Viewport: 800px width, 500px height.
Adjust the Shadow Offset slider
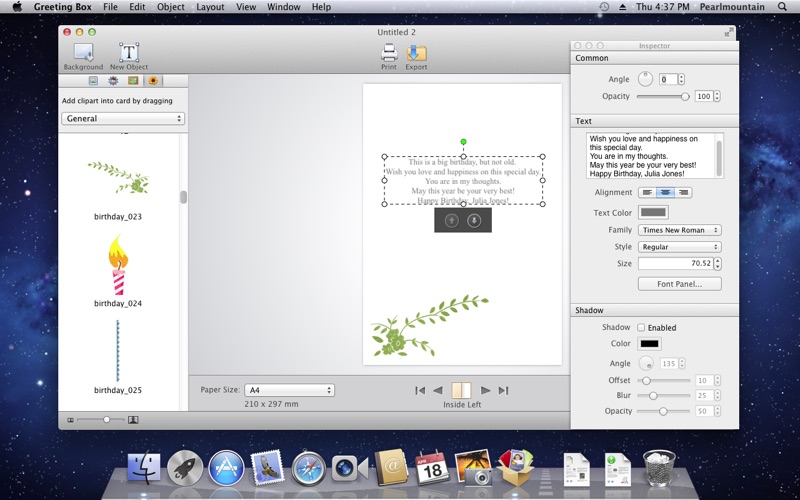(663, 381)
